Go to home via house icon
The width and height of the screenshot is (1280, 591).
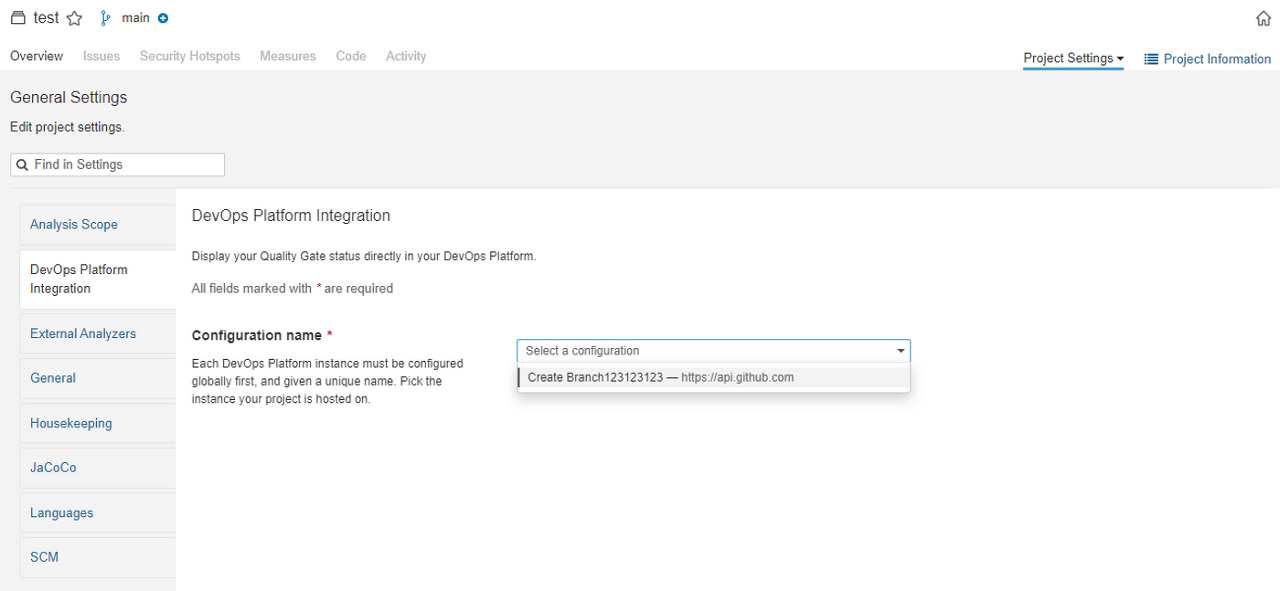tap(1263, 18)
